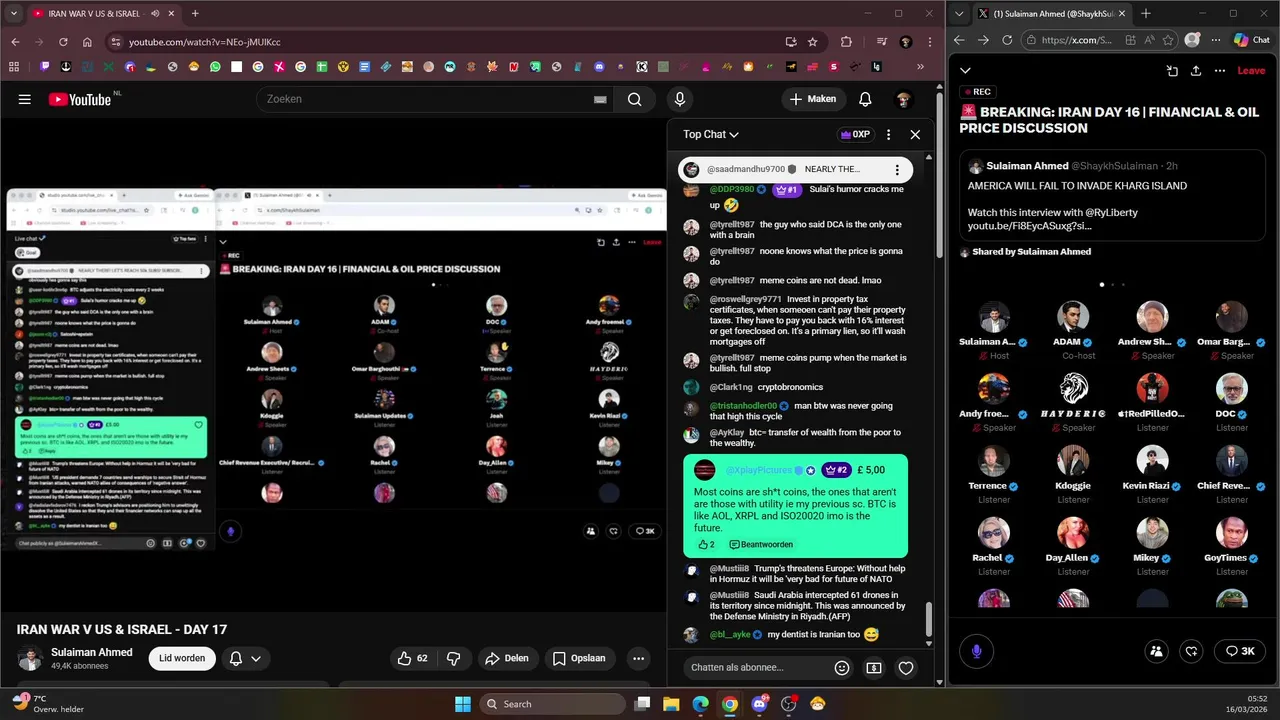Open the WhatsApp bookmark in bookmarks bar
The image size is (1280, 720).
215,67
